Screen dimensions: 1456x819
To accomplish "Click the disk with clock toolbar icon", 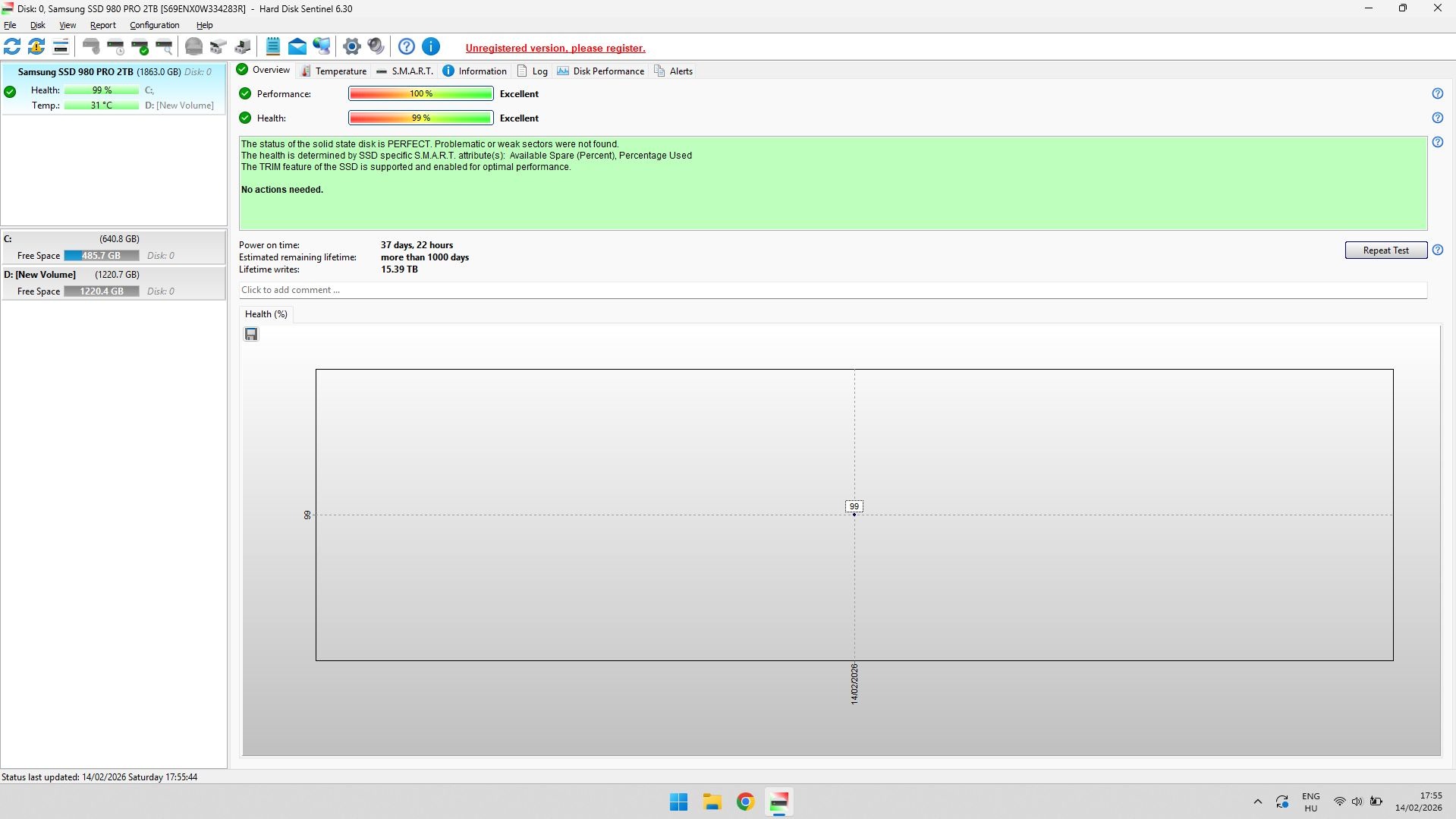I will point(116,47).
